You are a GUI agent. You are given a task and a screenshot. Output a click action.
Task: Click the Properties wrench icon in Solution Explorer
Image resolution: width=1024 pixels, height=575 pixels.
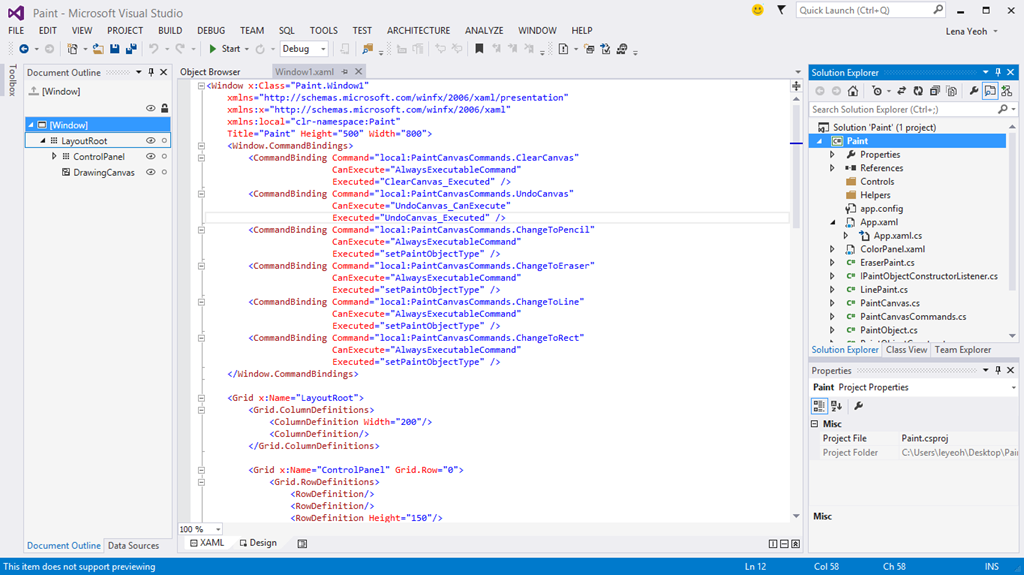[x=973, y=91]
